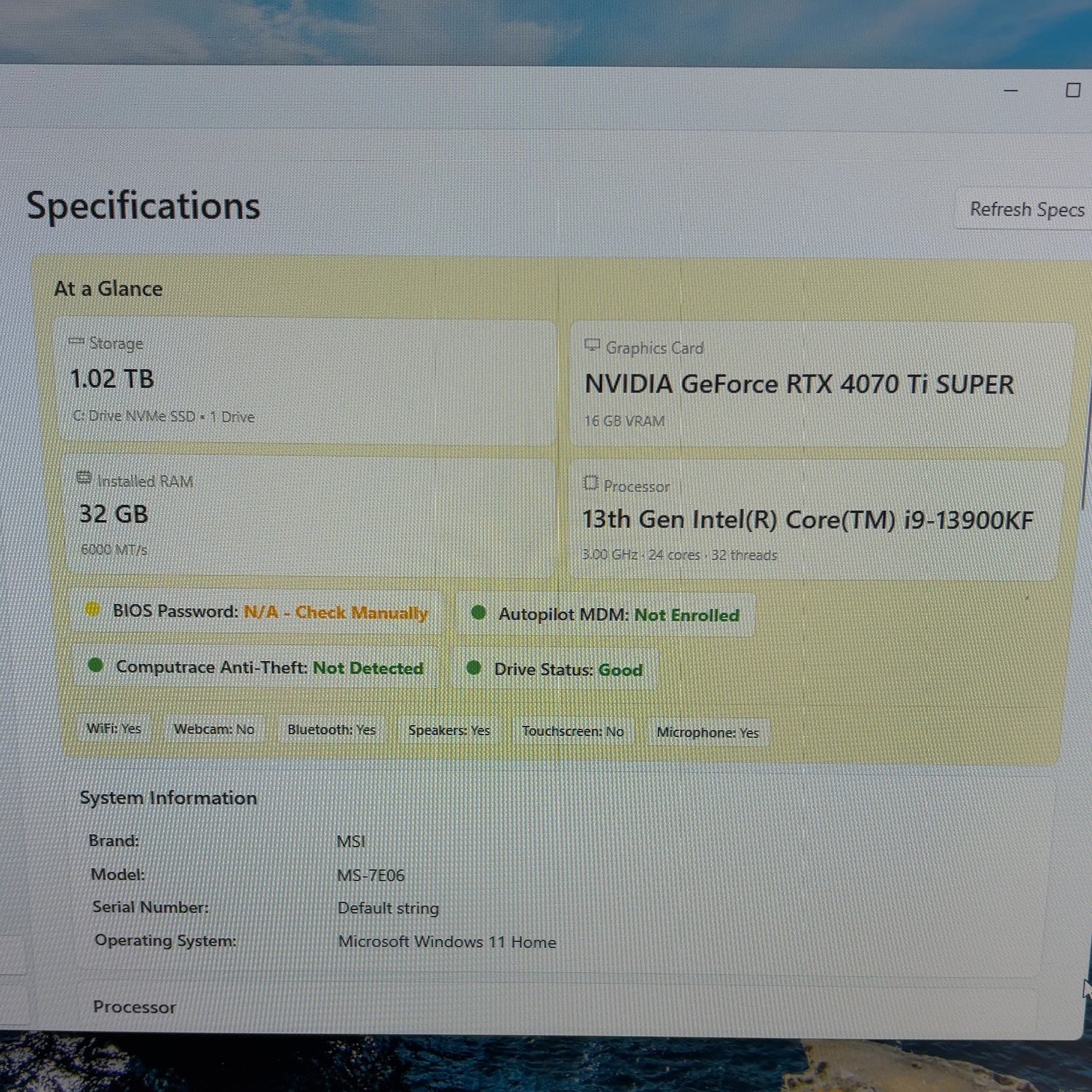Click the Webcam: No chip
Image resolution: width=1092 pixels, height=1092 pixels.
214,729
